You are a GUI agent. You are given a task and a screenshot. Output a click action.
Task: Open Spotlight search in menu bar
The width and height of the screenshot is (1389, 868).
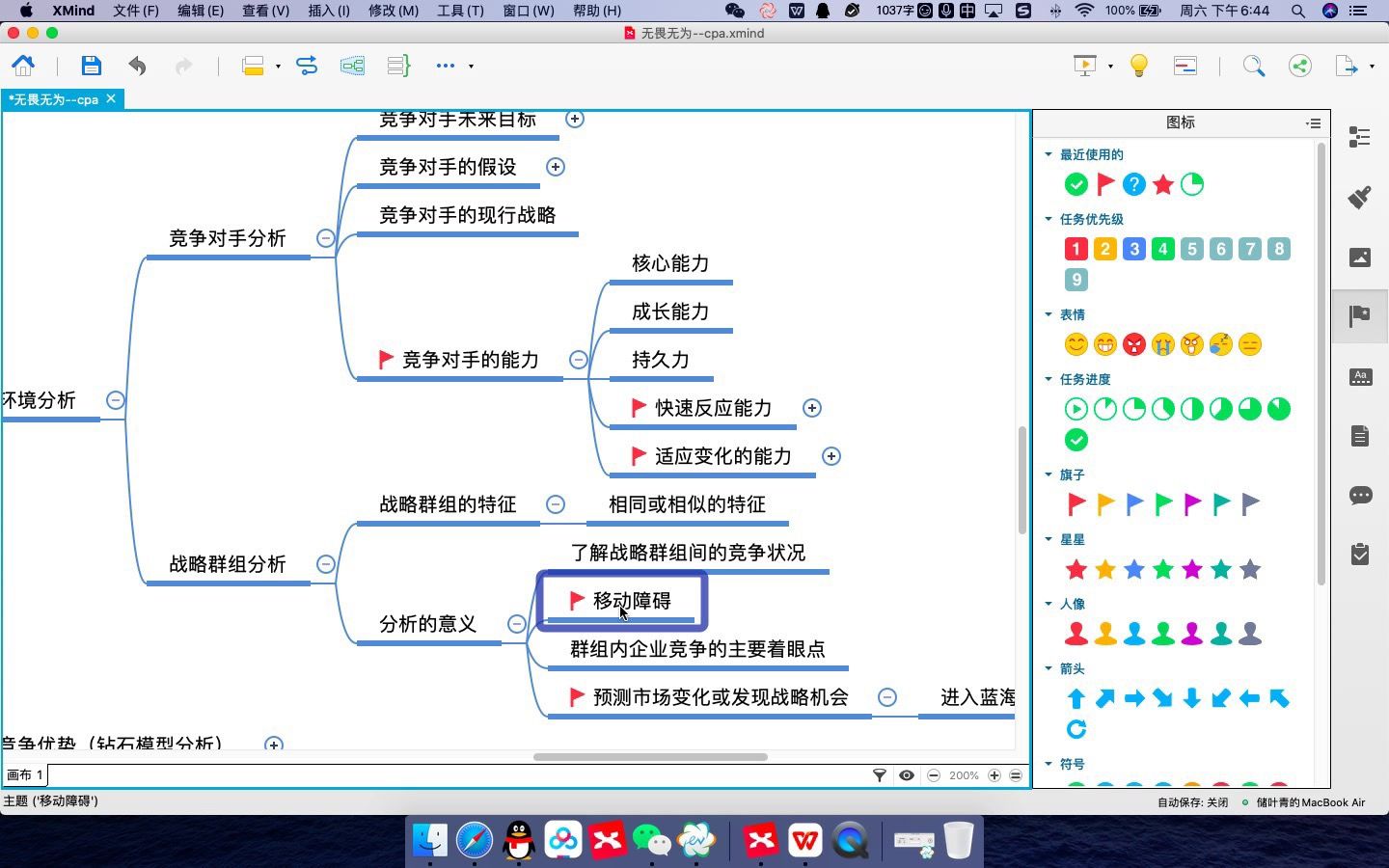pyautogui.click(x=1298, y=11)
